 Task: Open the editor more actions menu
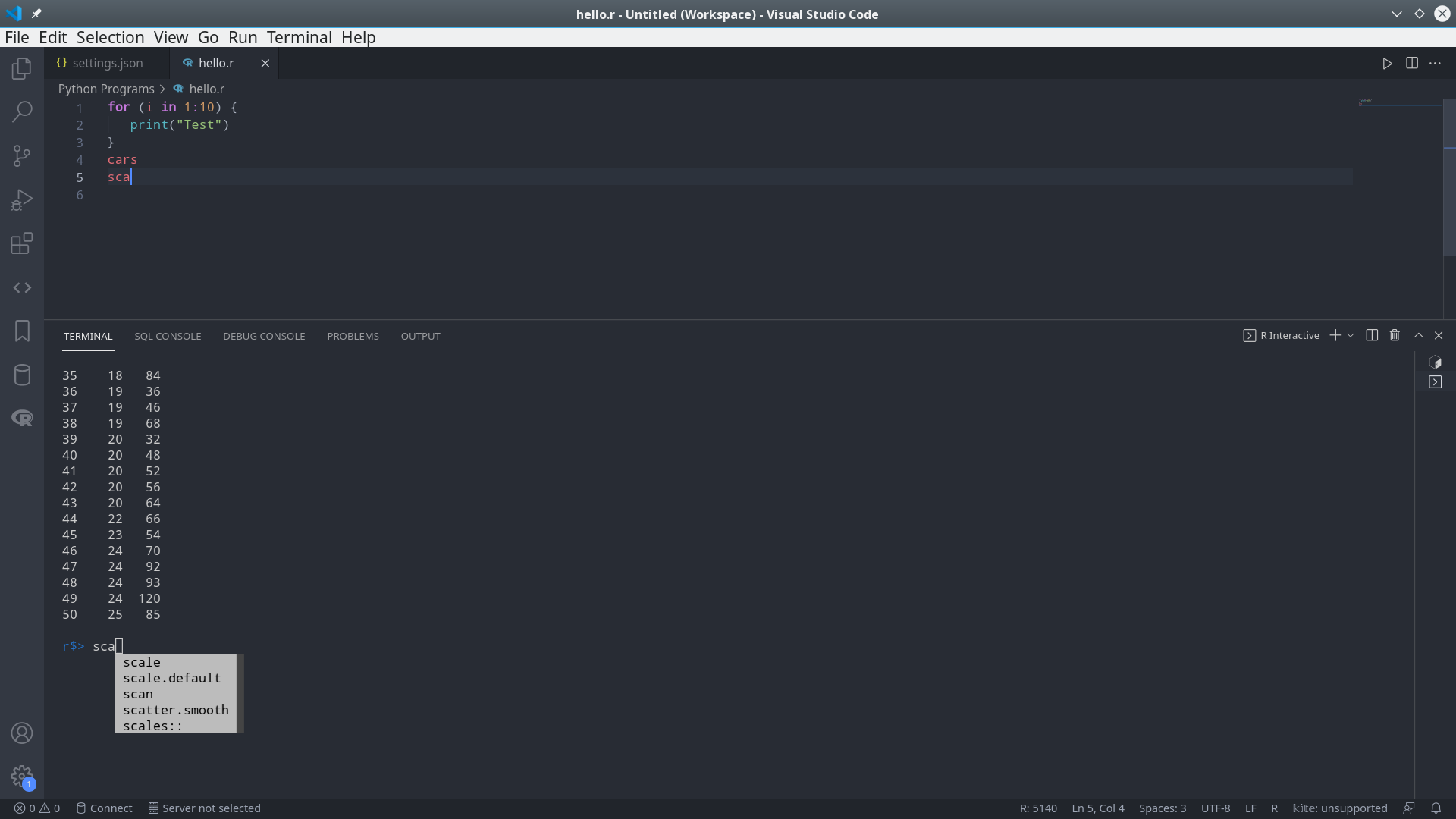click(x=1436, y=63)
